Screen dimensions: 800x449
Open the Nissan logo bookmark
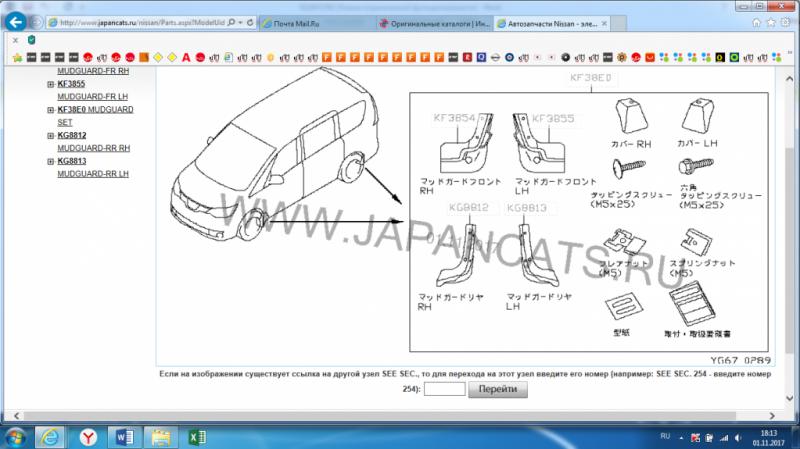coord(495,58)
